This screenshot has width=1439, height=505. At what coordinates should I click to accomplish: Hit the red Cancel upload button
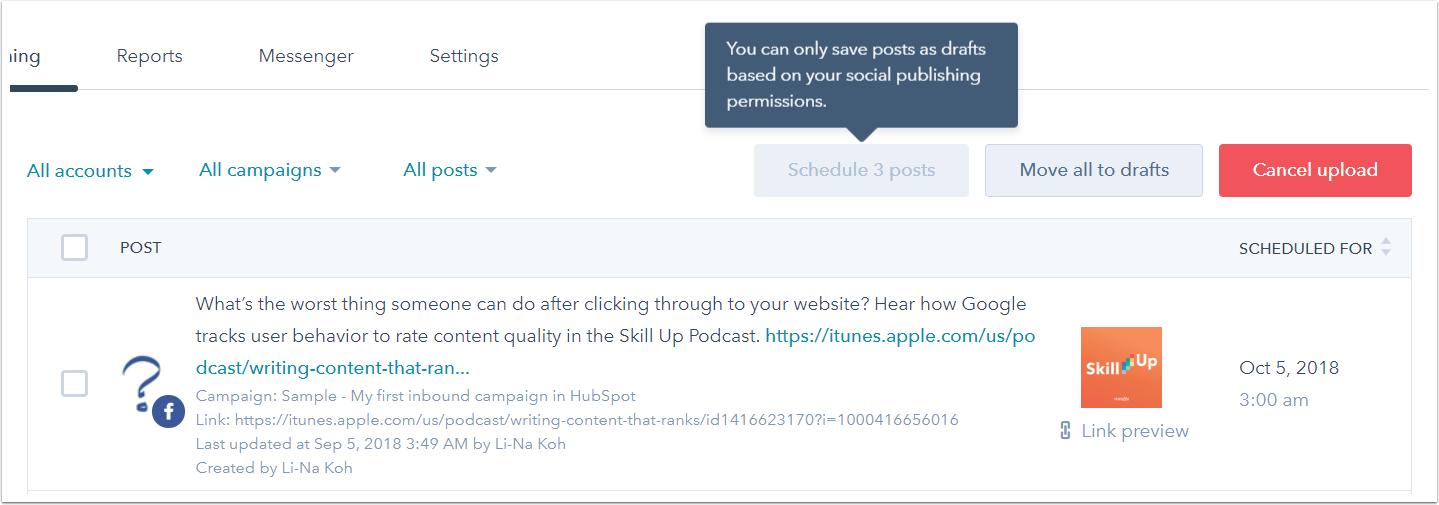click(1314, 170)
